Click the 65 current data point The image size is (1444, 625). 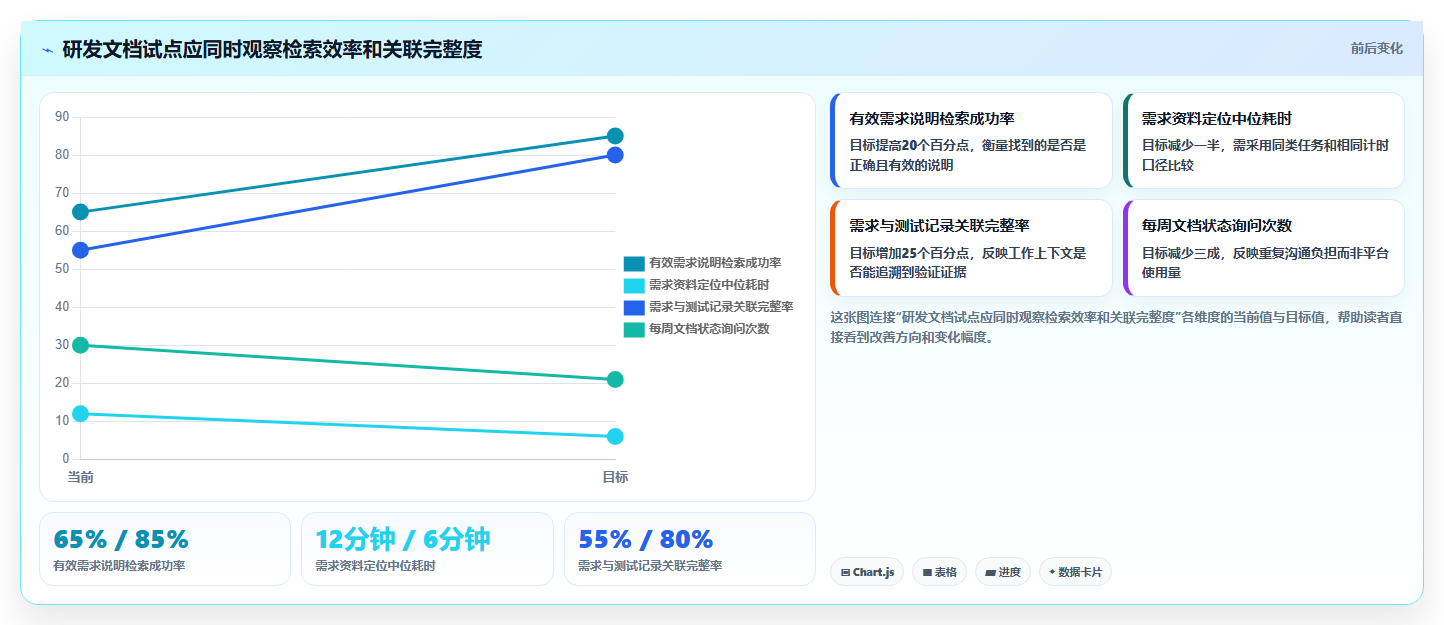point(81,212)
